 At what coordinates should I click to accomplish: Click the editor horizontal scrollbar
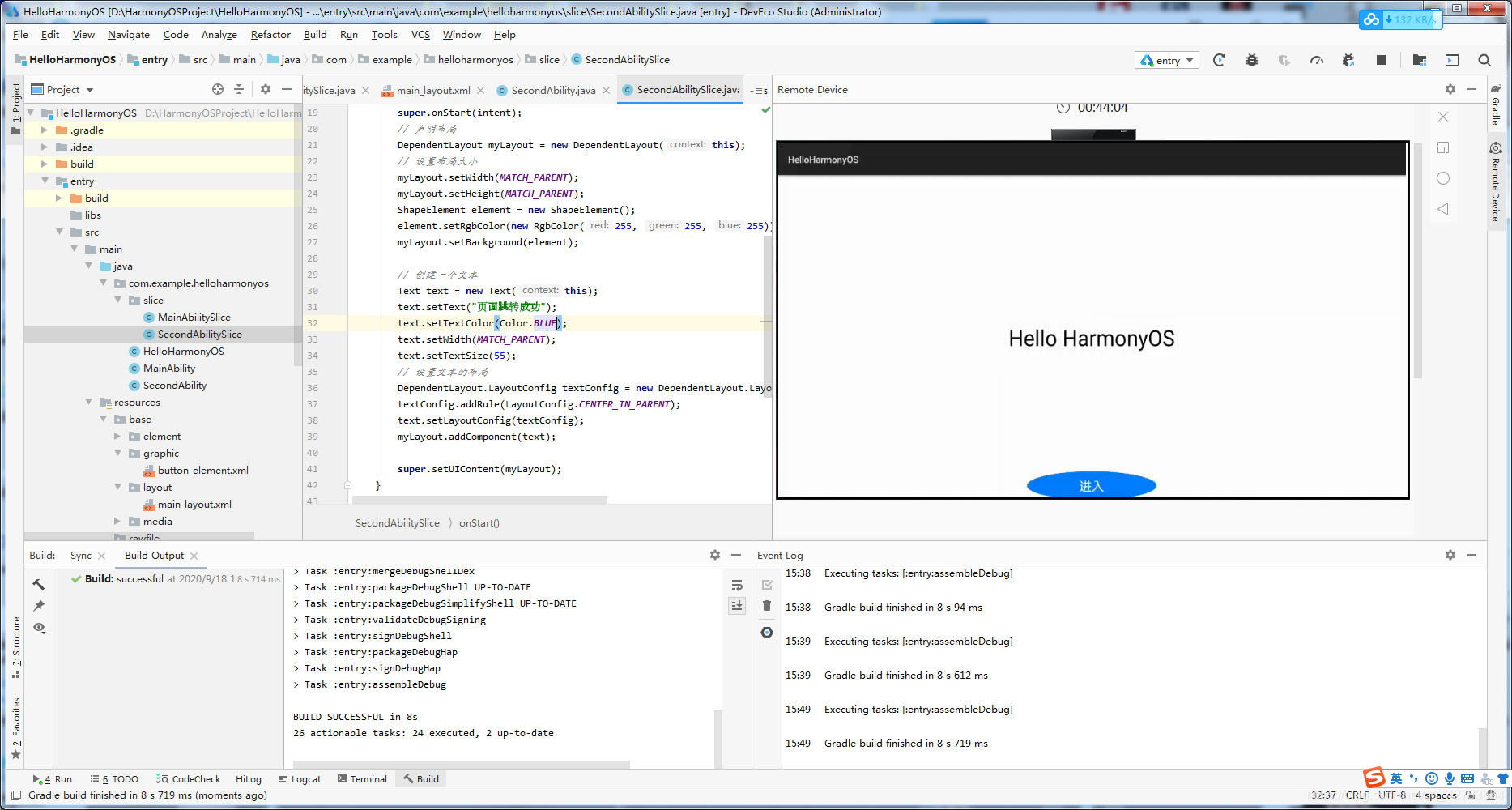[x=478, y=500]
